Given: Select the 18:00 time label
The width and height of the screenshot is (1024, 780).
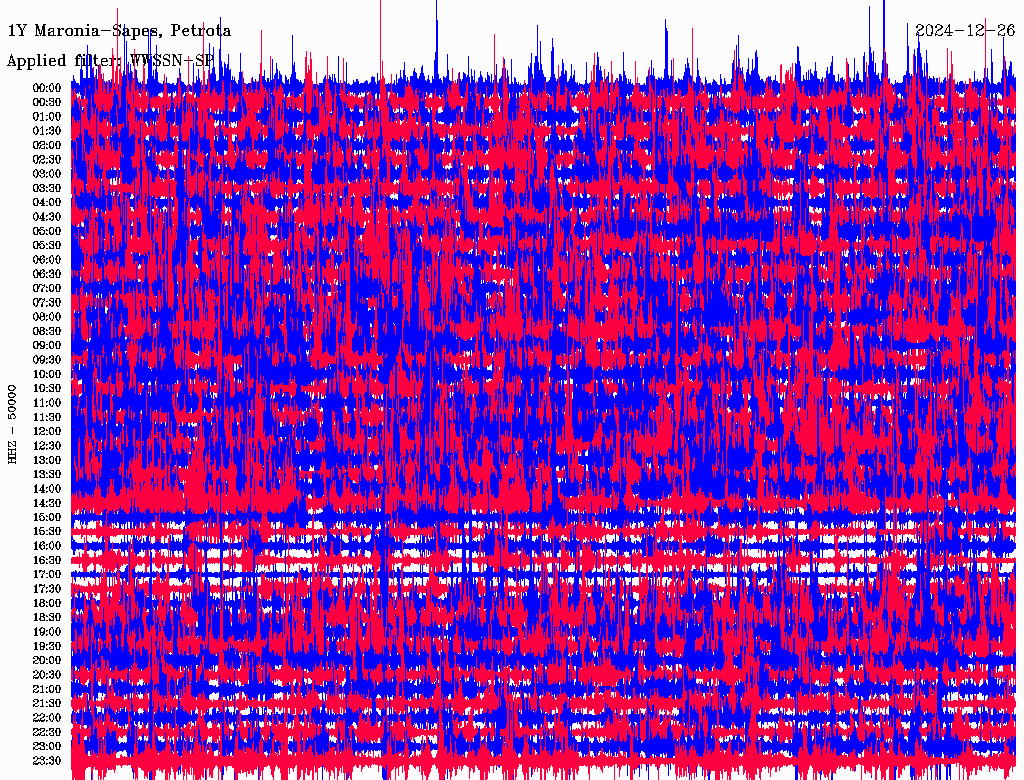Looking at the screenshot, I should (47, 604).
